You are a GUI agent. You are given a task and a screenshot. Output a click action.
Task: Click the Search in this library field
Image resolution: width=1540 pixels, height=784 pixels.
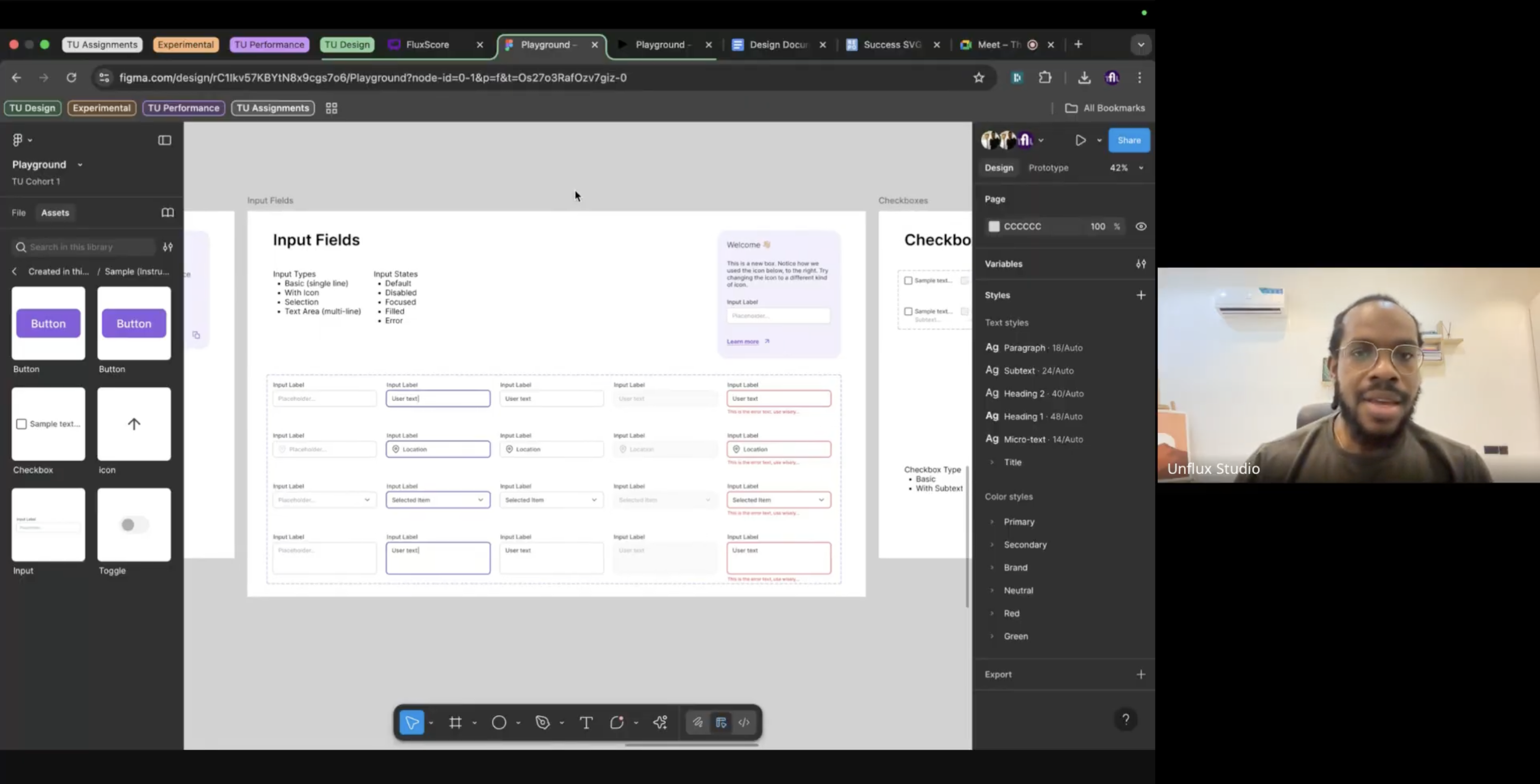[x=84, y=247]
